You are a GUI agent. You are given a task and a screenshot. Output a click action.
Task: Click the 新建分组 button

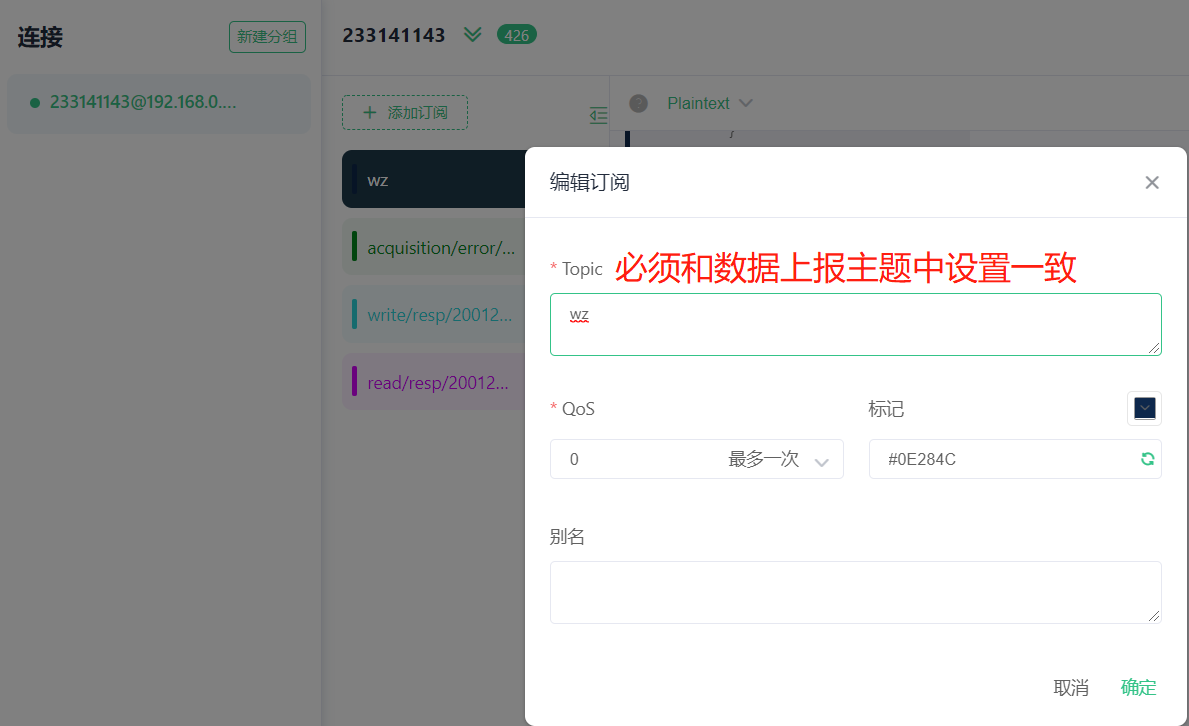click(267, 37)
